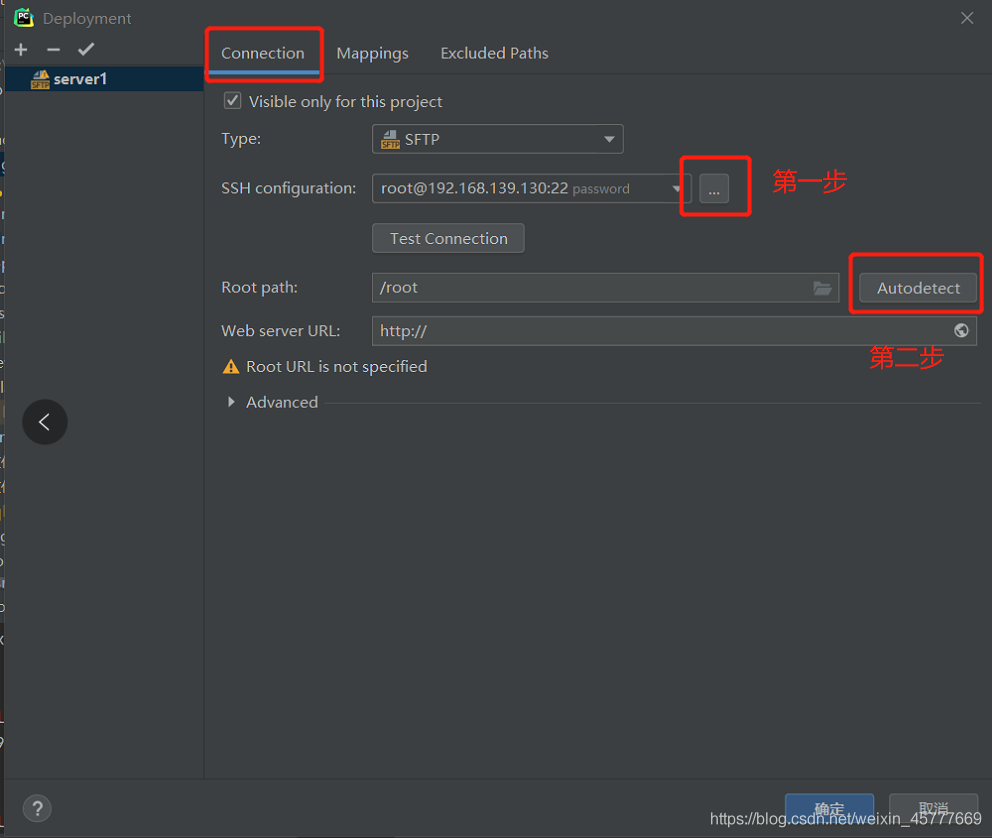Click the Root URL not specified warning icon

[x=231, y=367]
